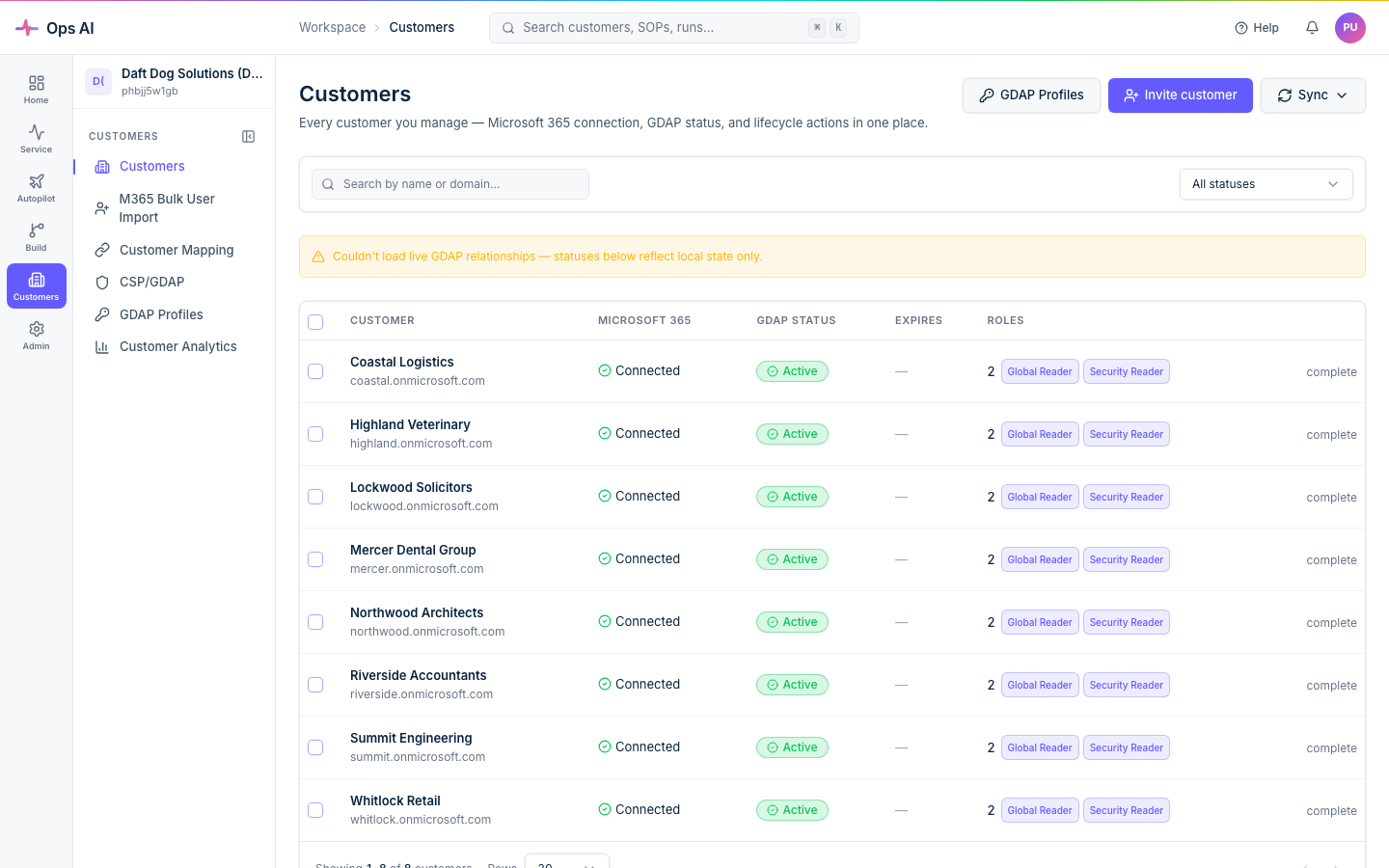Click the EXPIRES column header
The height and width of the screenshot is (868, 1389).
pyautogui.click(x=918, y=321)
